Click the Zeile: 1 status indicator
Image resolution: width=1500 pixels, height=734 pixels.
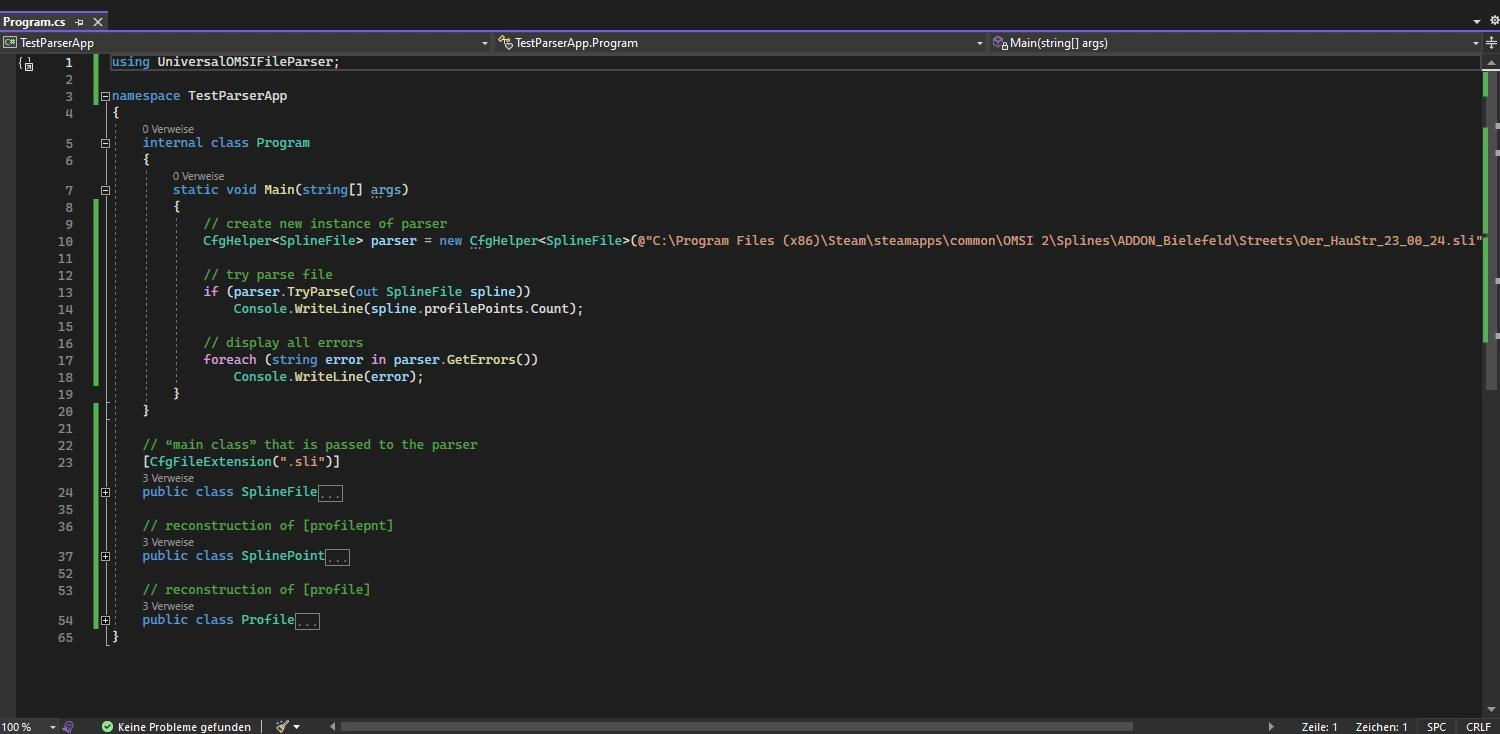[x=1319, y=727]
